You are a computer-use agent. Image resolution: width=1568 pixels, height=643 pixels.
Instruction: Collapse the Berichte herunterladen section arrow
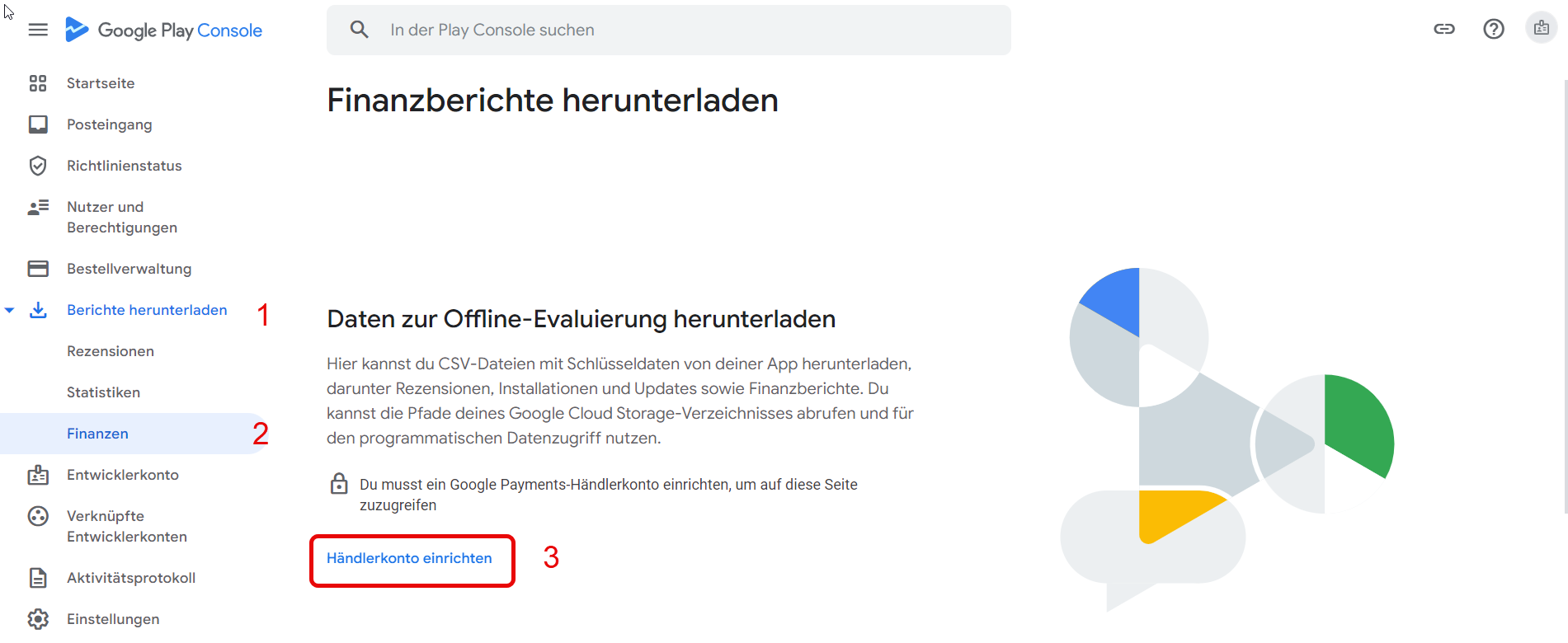click(10, 310)
